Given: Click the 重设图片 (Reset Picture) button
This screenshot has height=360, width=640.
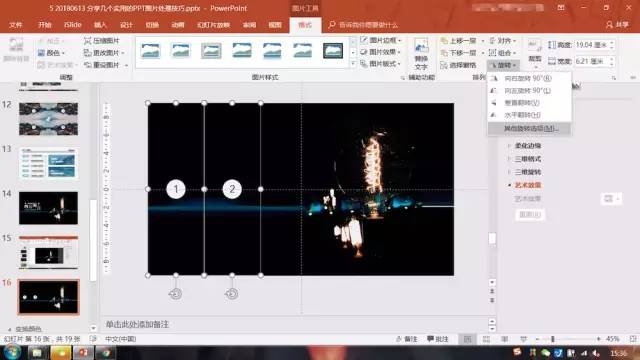Looking at the screenshot, I should tap(106, 65).
